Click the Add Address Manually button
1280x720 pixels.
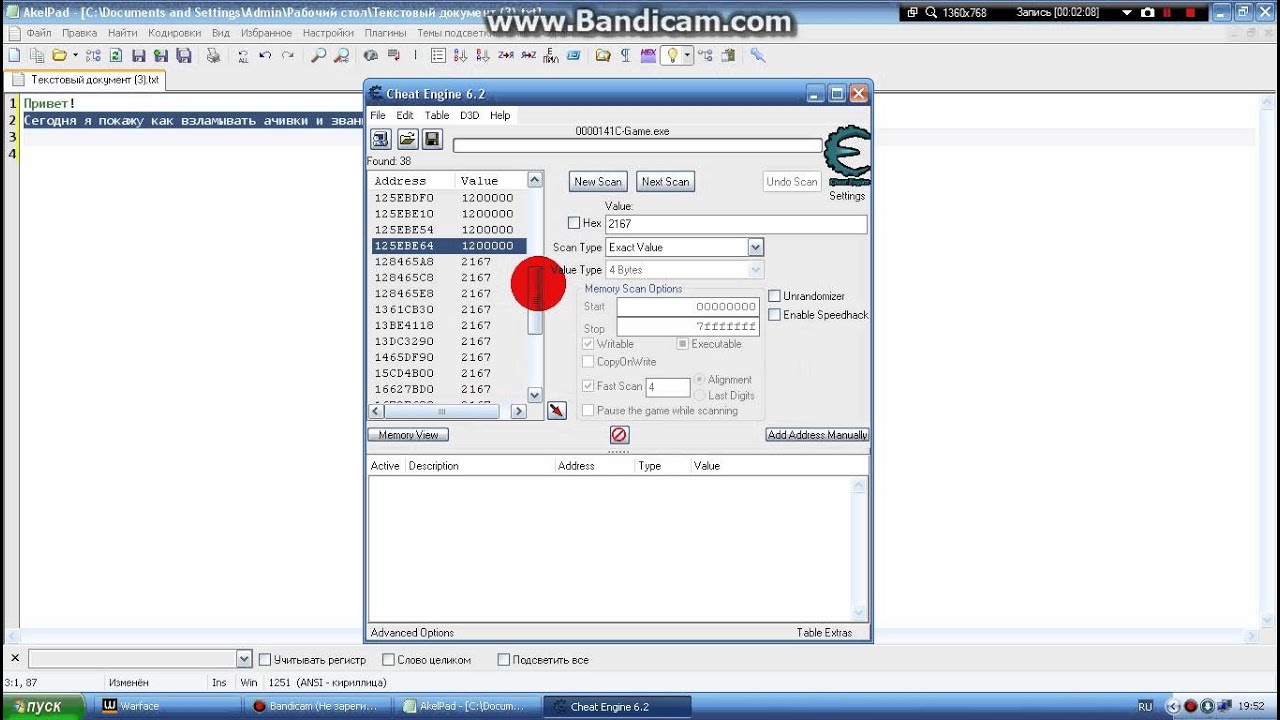(x=817, y=435)
